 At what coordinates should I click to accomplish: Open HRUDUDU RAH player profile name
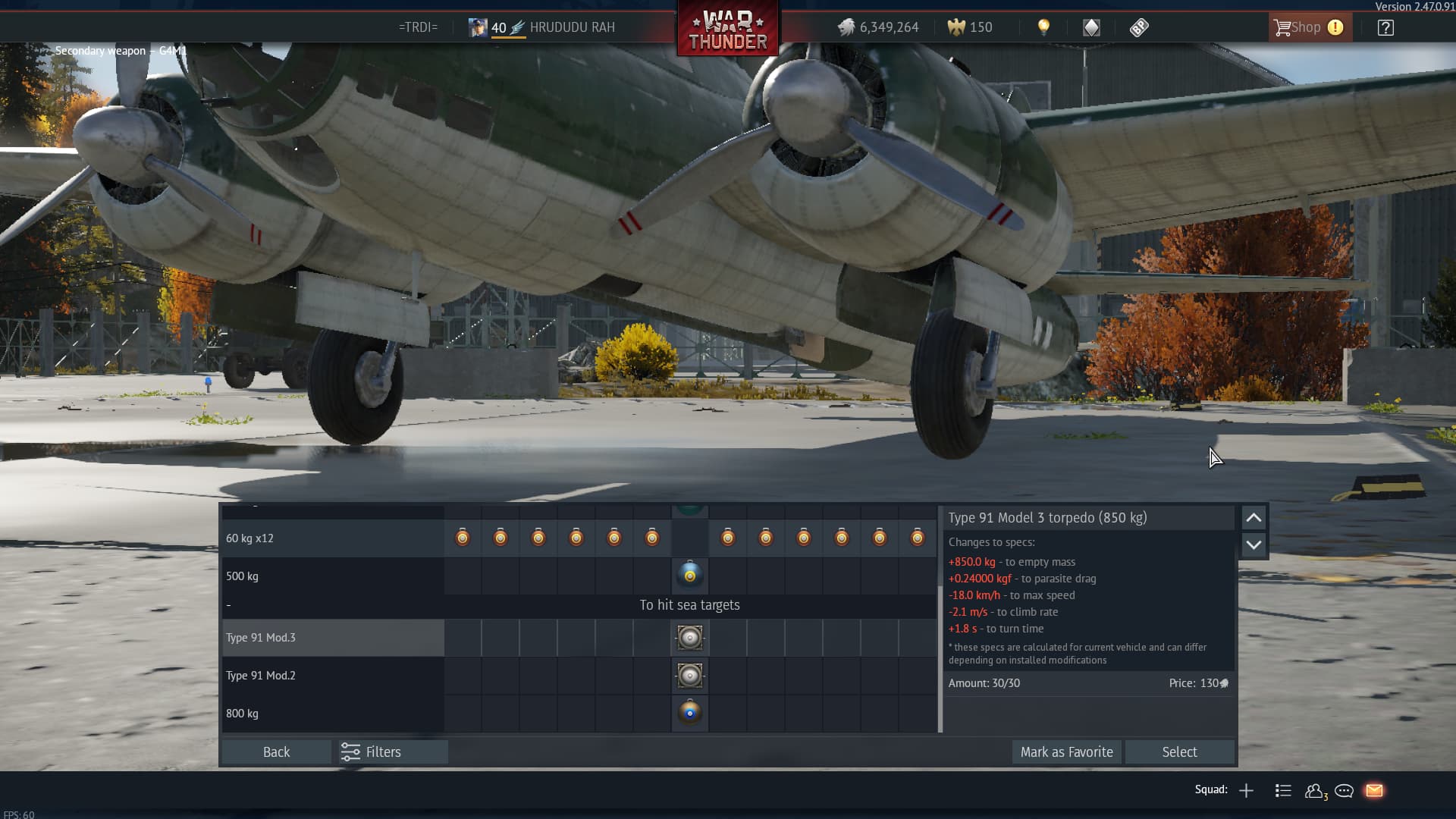click(572, 27)
